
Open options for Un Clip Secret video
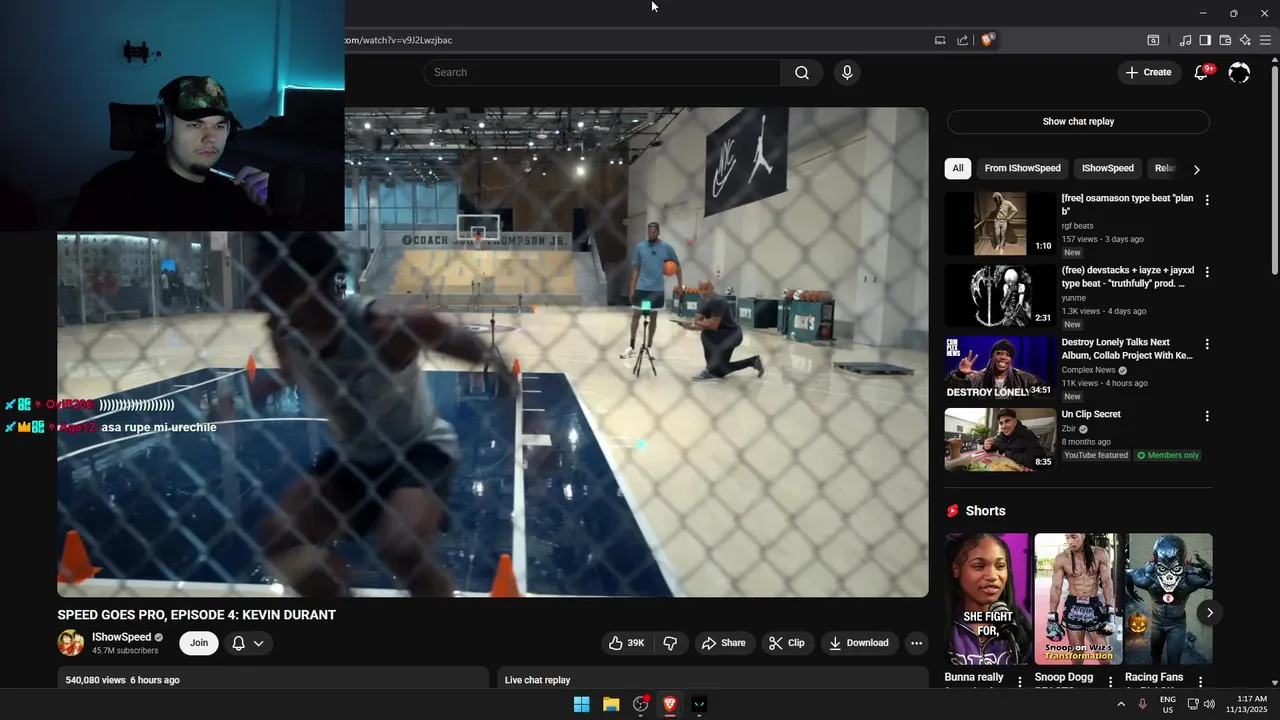point(1207,416)
